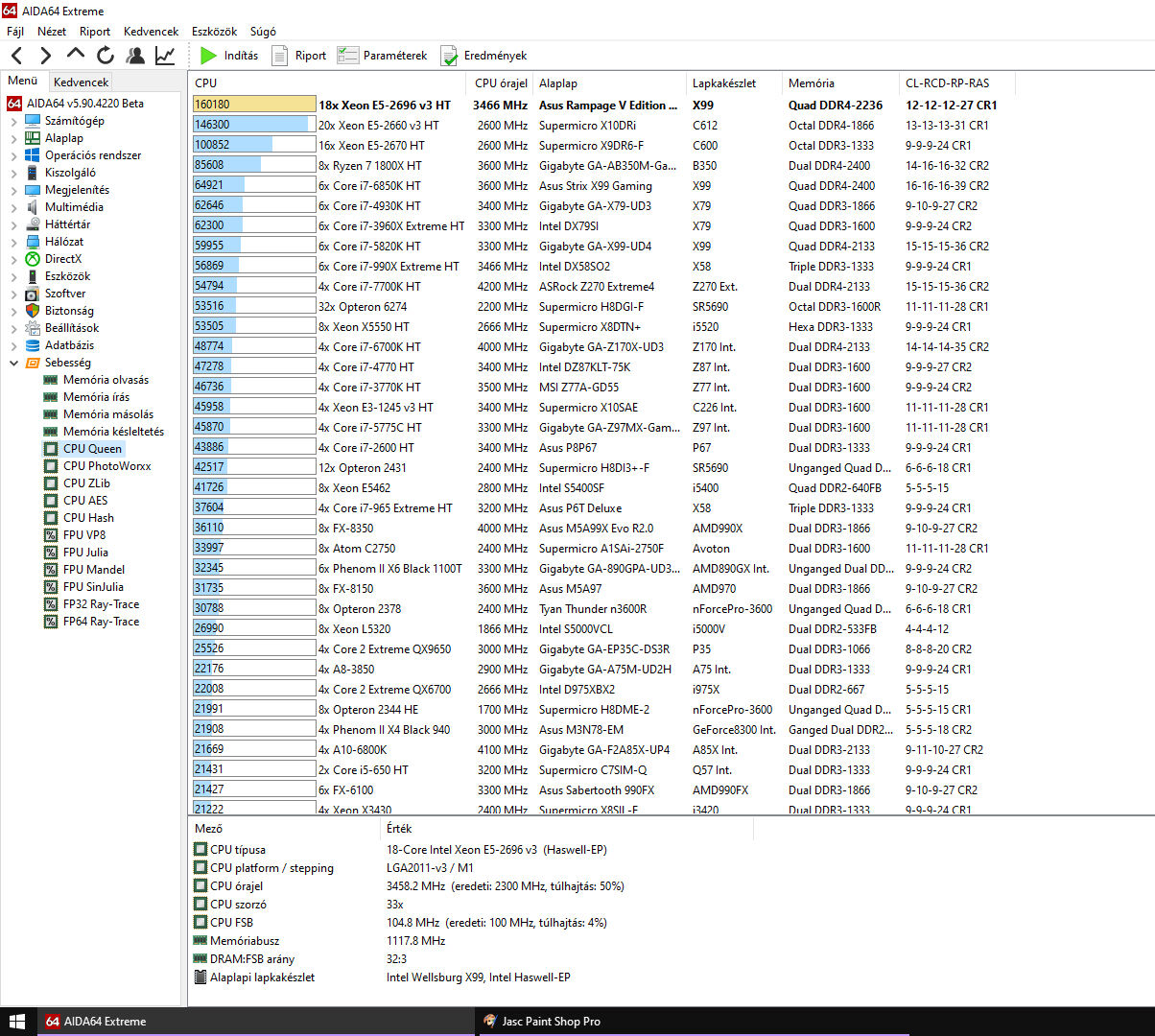Viewport: 1155px width, 1036px height.
Task: Click the Forward navigation arrow
Action: pyautogui.click(x=45, y=56)
